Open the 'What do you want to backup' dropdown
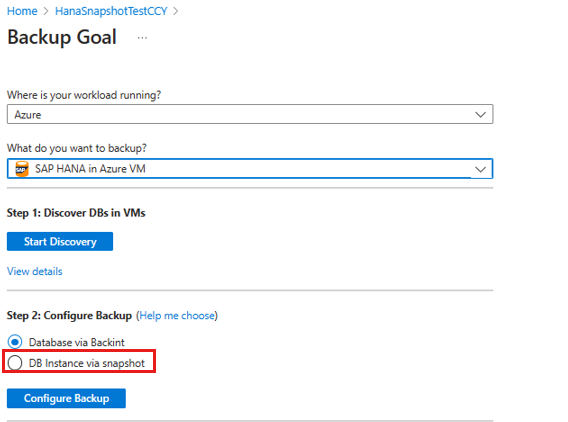Screen dimensions: 568x422 click(x=250, y=169)
